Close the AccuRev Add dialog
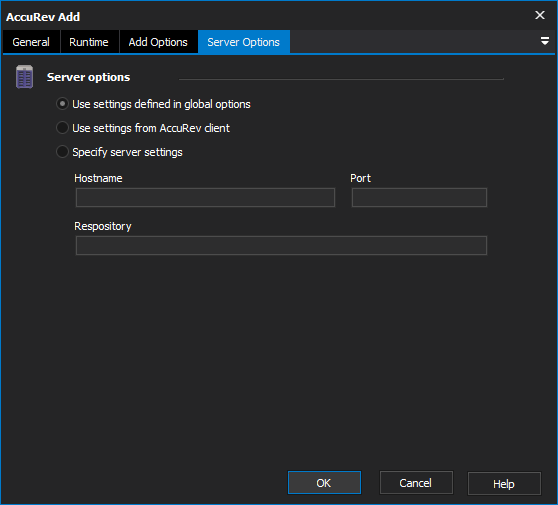Image resolution: width=558 pixels, height=505 pixels. (x=540, y=15)
